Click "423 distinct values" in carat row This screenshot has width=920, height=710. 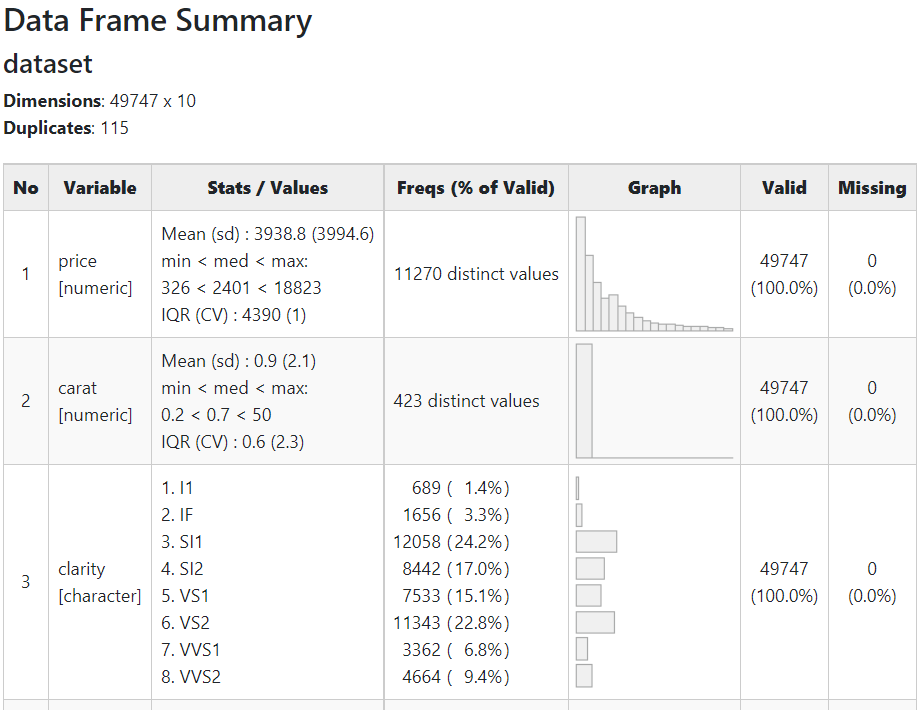466,401
